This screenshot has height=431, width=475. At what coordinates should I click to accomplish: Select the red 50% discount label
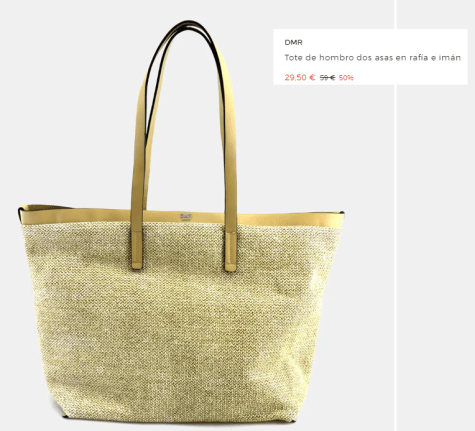pyautogui.click(x=346, y=78)
